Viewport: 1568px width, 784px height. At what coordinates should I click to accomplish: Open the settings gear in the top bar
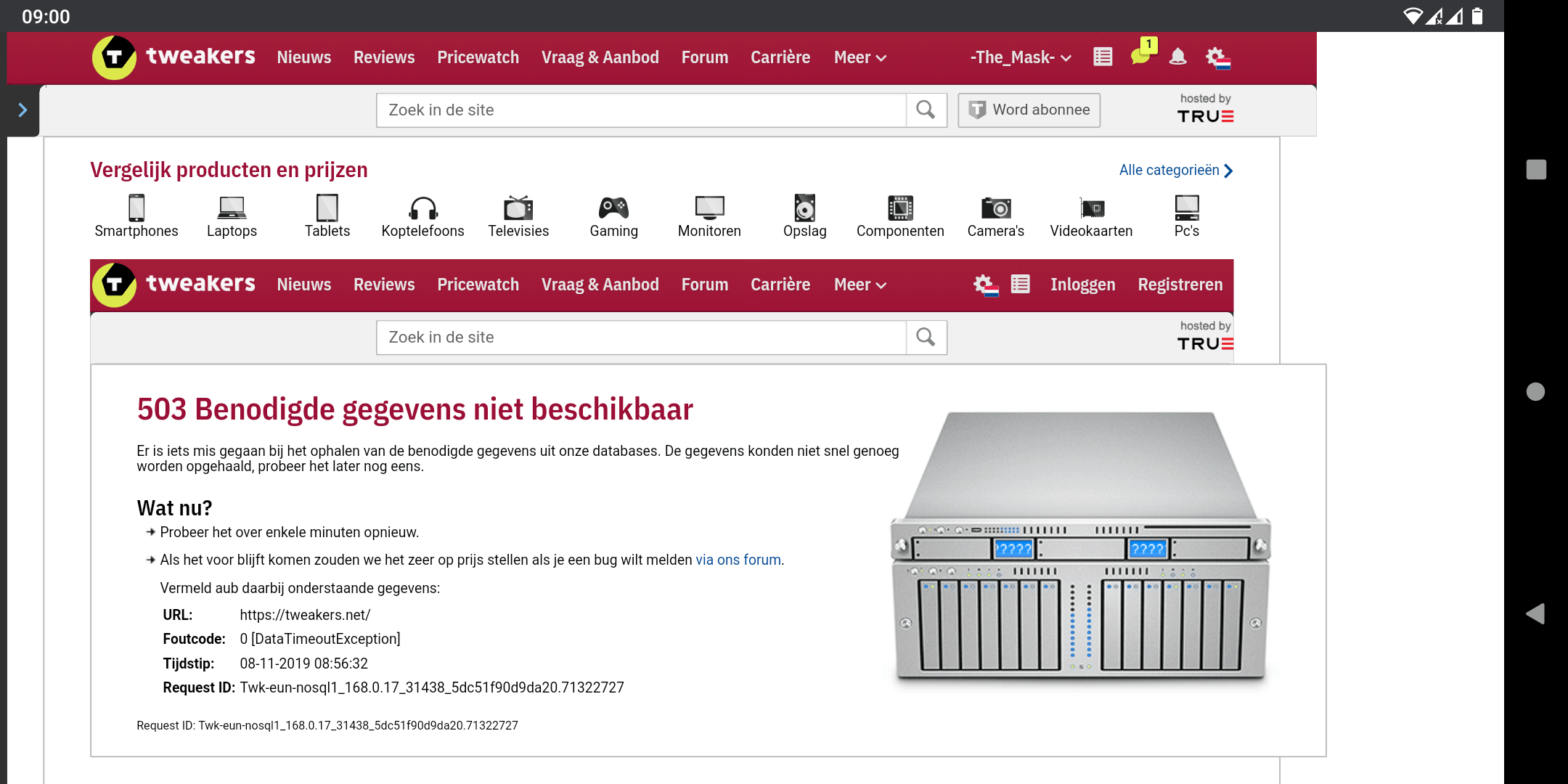[x=1217, y=57]
